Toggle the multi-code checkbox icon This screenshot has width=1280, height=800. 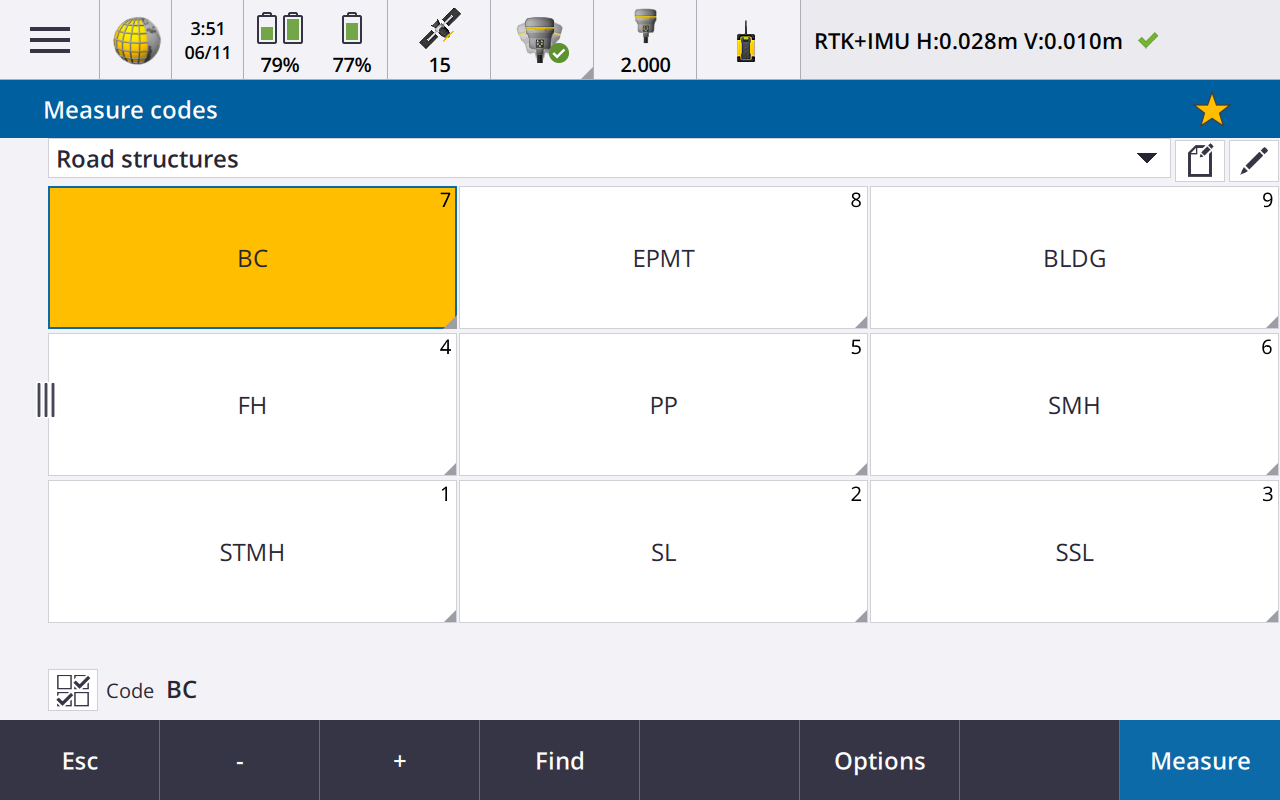coord(73,690)
